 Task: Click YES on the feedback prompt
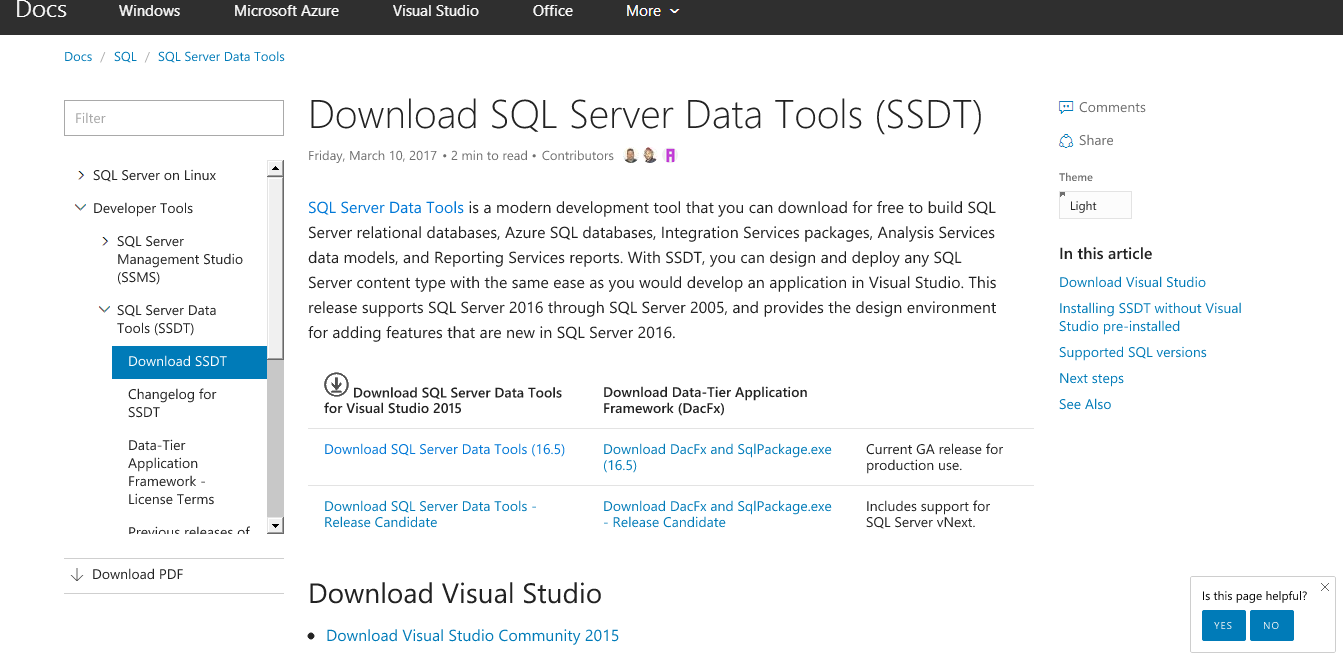[x=1223, y=625]
